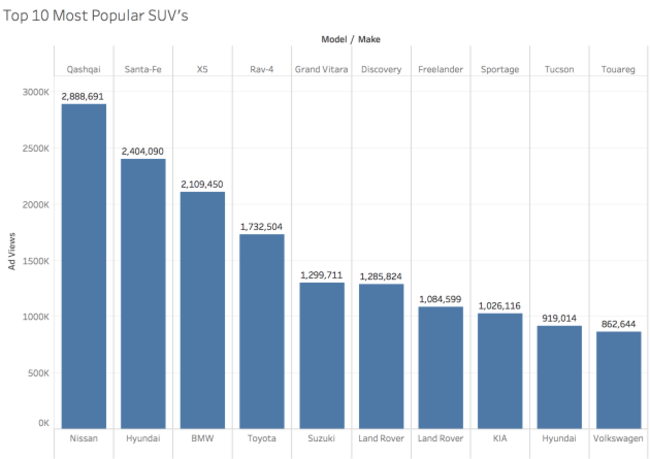
Task: Select the Grand Vitara column header
Action: [x=321, y=70]
